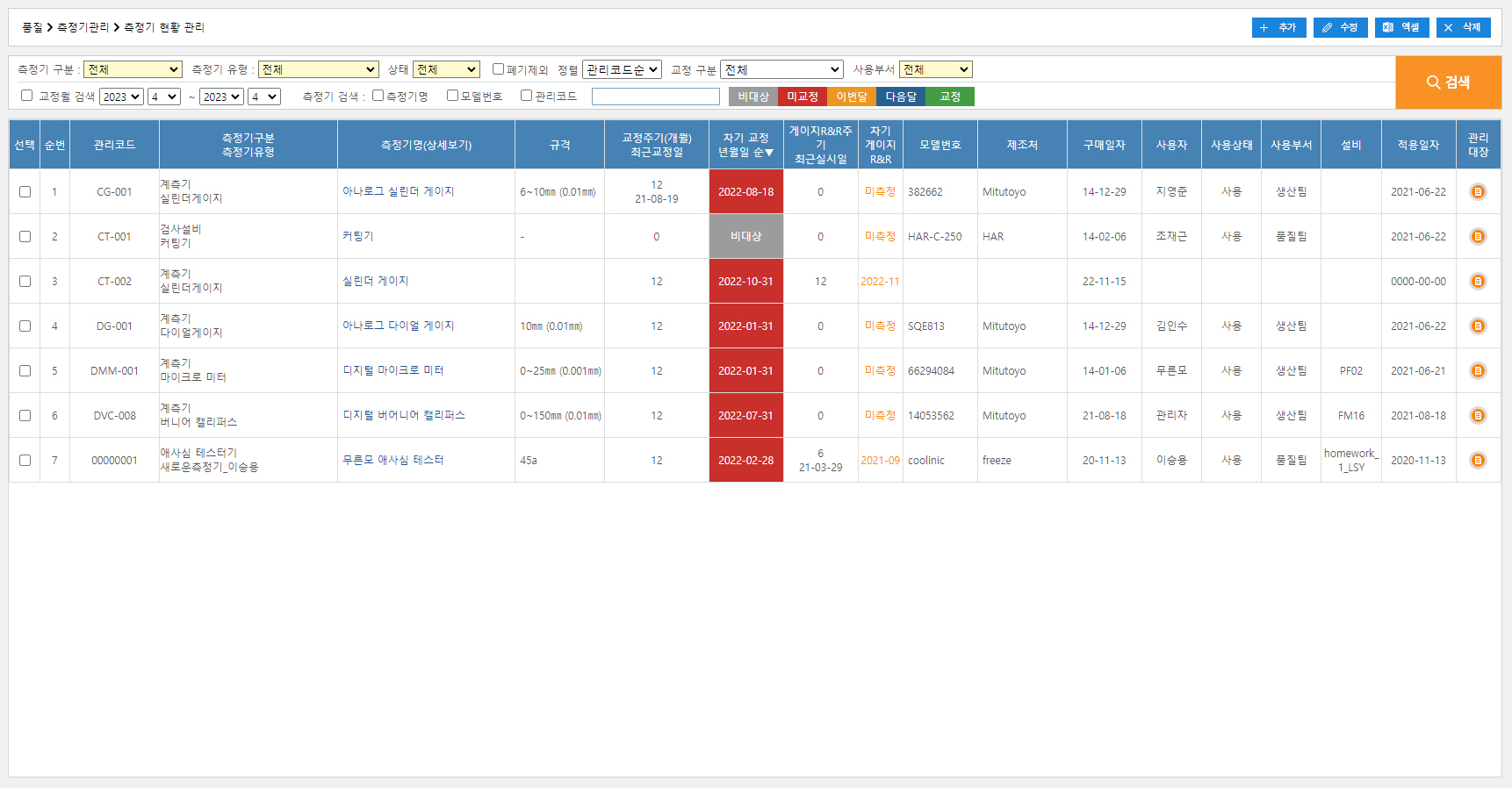This screenshot has height=788, width=1512.
Task: Enable the 교정월 검색 checkbox
Action: coord(27,96)
